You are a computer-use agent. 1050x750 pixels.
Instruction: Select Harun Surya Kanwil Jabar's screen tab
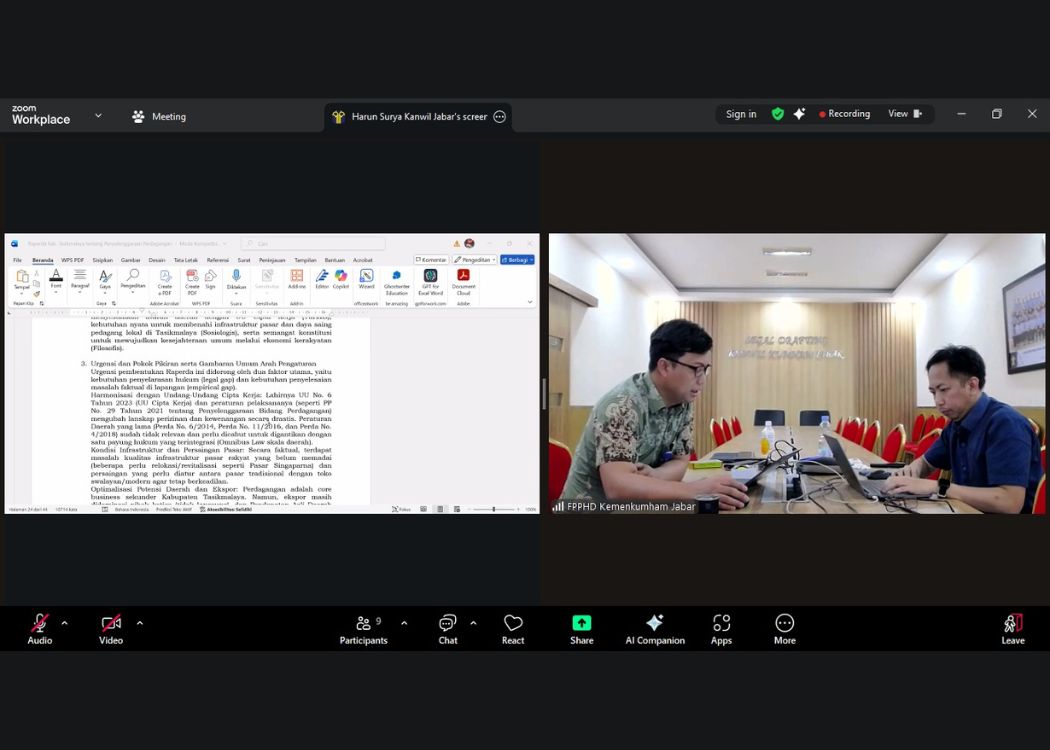(418, 117)
